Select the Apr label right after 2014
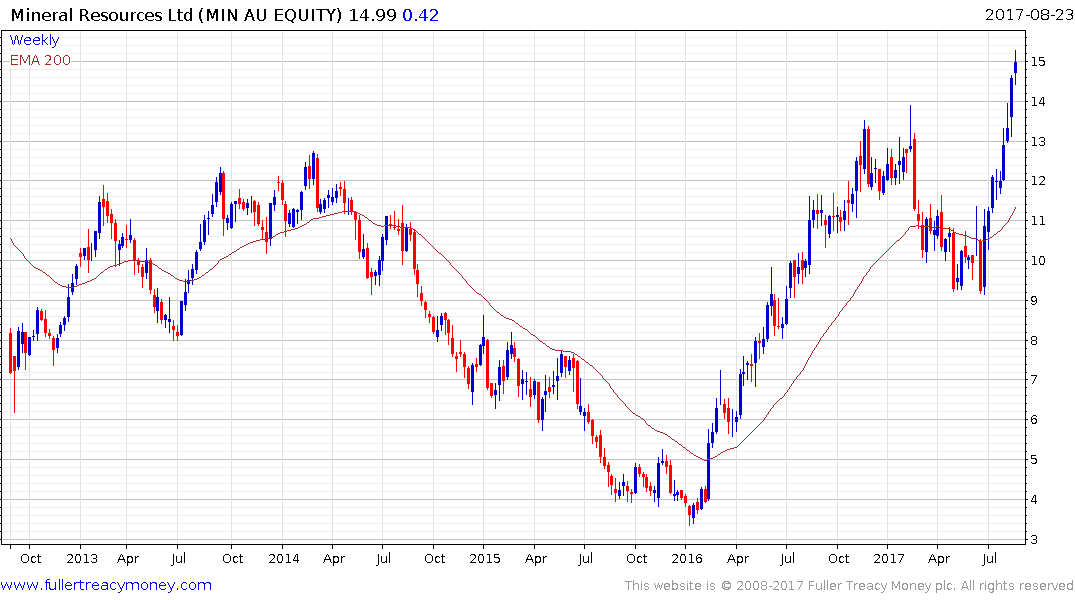This screenshot has width=1075, height=600. [x=334, y=559]
